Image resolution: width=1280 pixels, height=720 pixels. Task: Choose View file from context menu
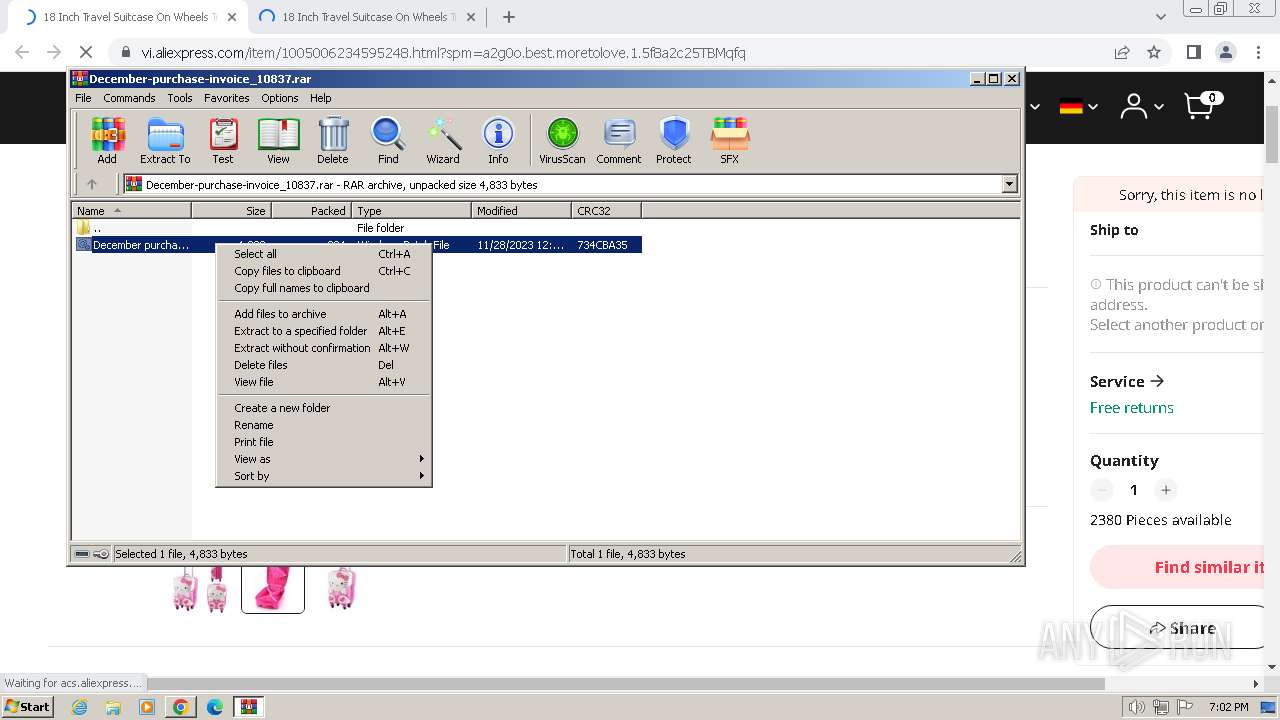324,382
